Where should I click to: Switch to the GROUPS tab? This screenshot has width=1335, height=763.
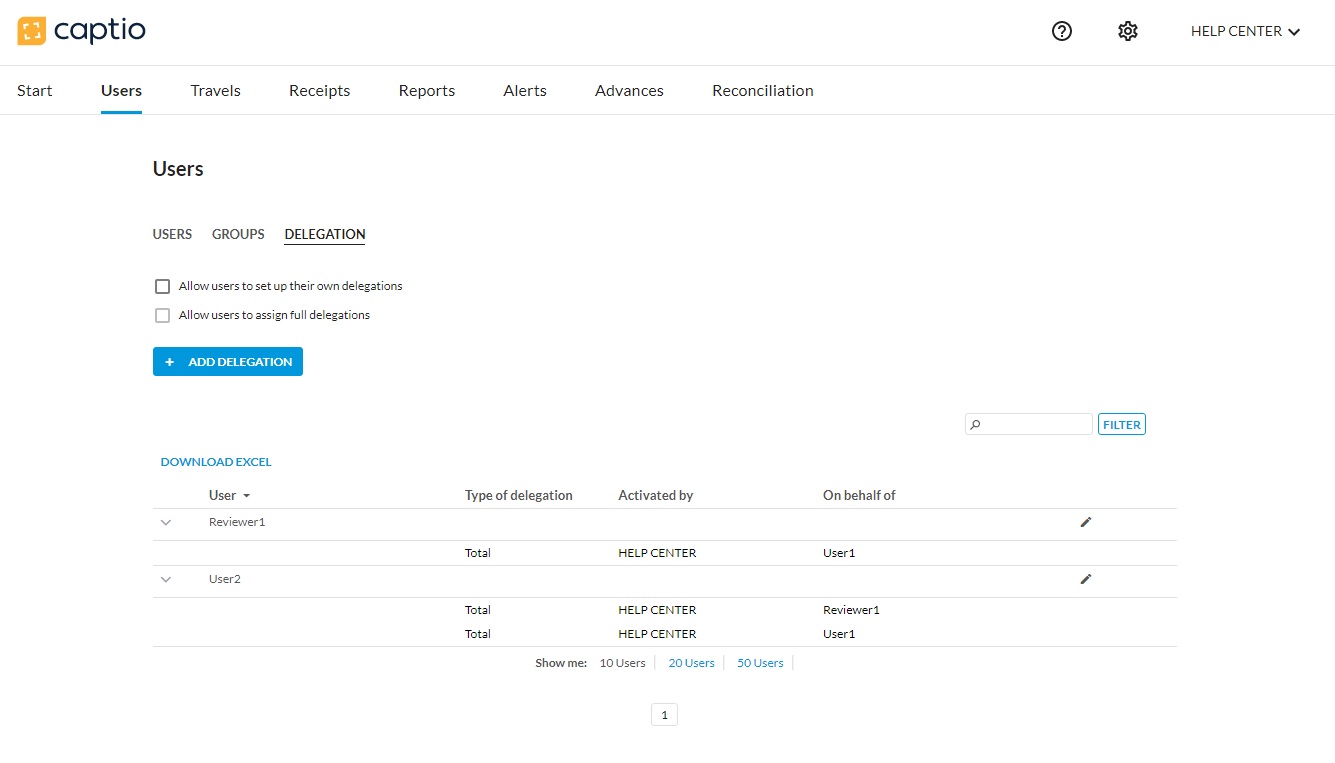click(238, 234)
